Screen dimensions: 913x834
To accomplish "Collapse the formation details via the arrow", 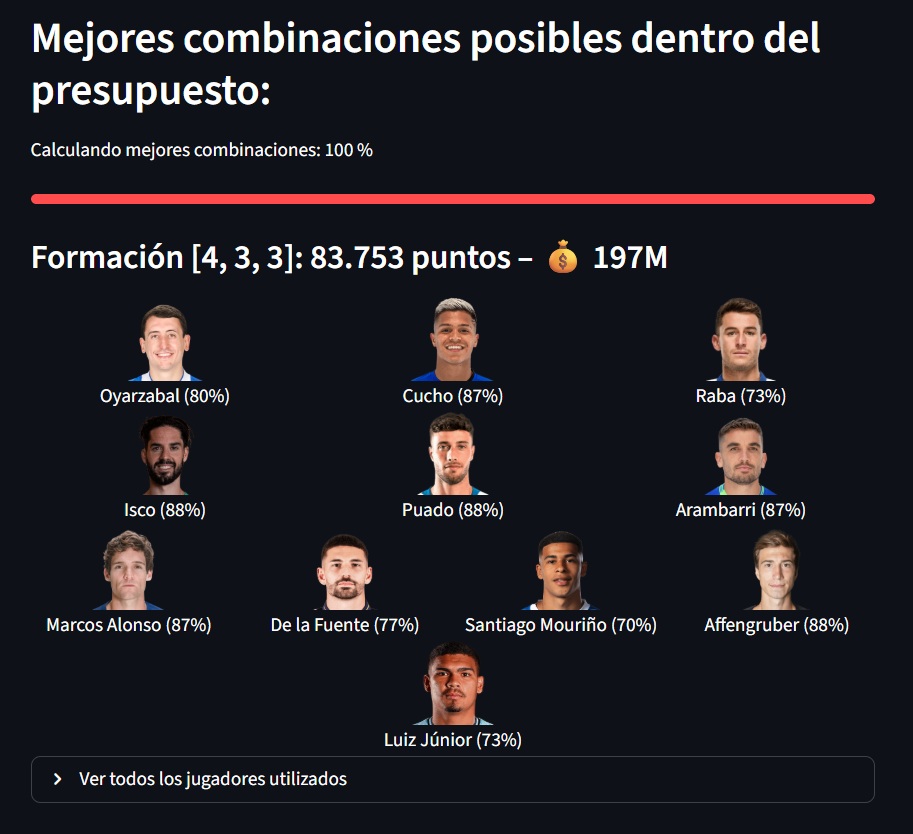I will point(58,778).
